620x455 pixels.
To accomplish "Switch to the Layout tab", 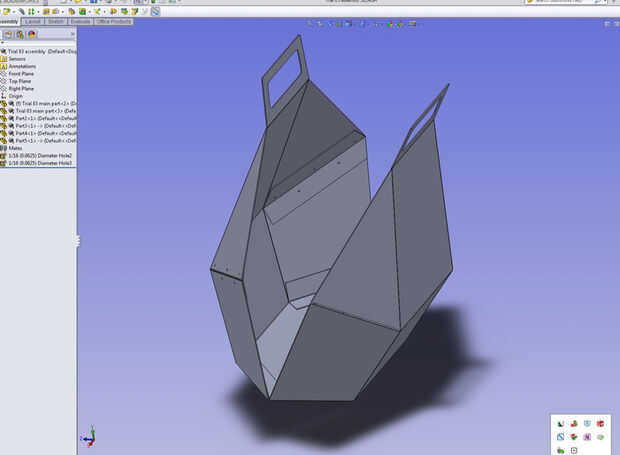I will click(33, 22).
